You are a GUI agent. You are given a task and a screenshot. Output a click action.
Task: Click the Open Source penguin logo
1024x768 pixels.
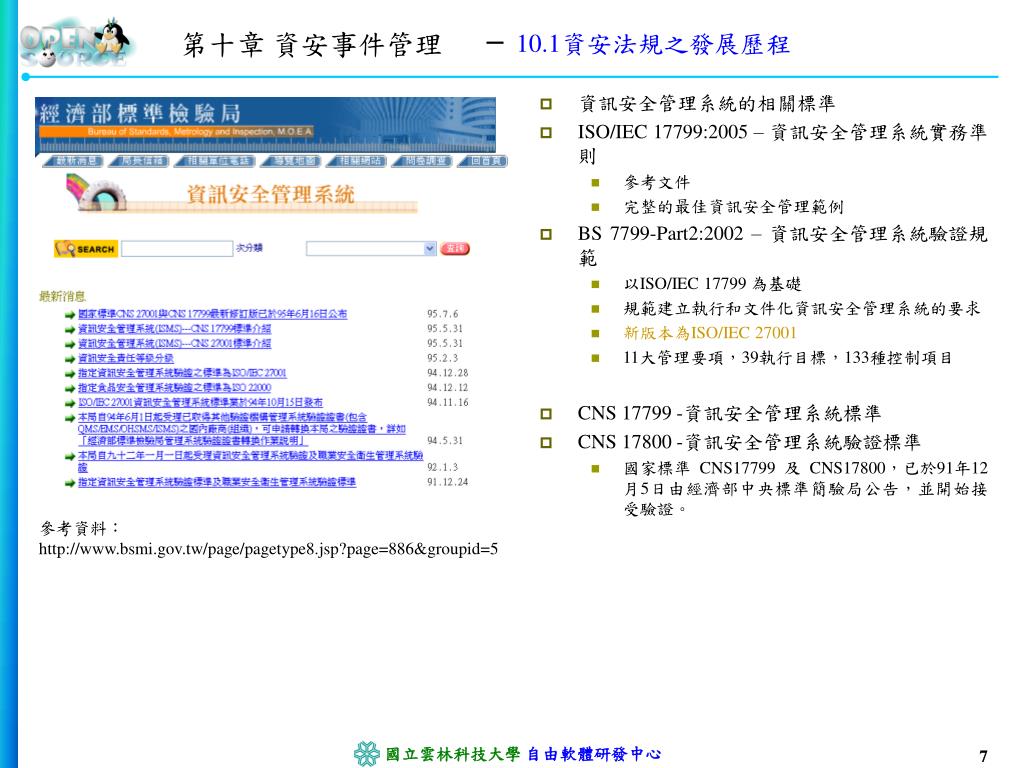pyautogui.click(x=77, y=42)
